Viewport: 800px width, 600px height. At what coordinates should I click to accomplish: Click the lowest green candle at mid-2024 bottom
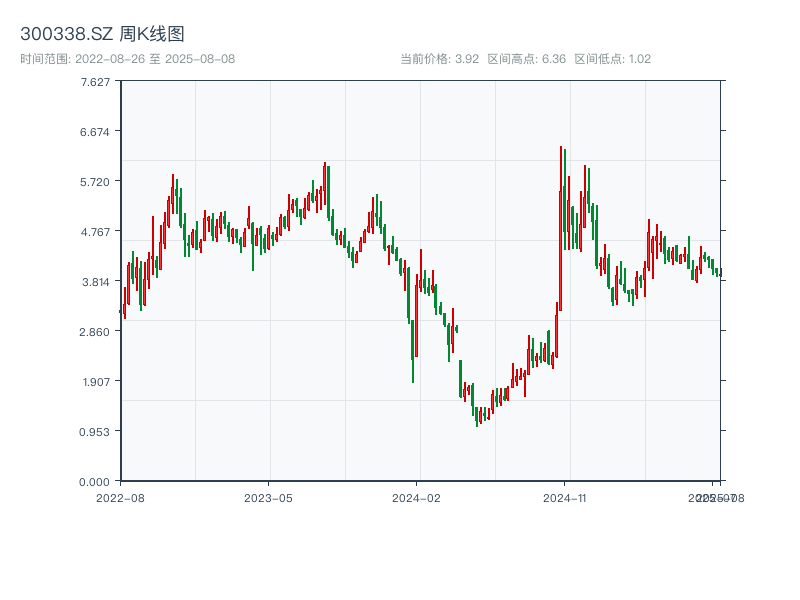[x=477, y=417]
